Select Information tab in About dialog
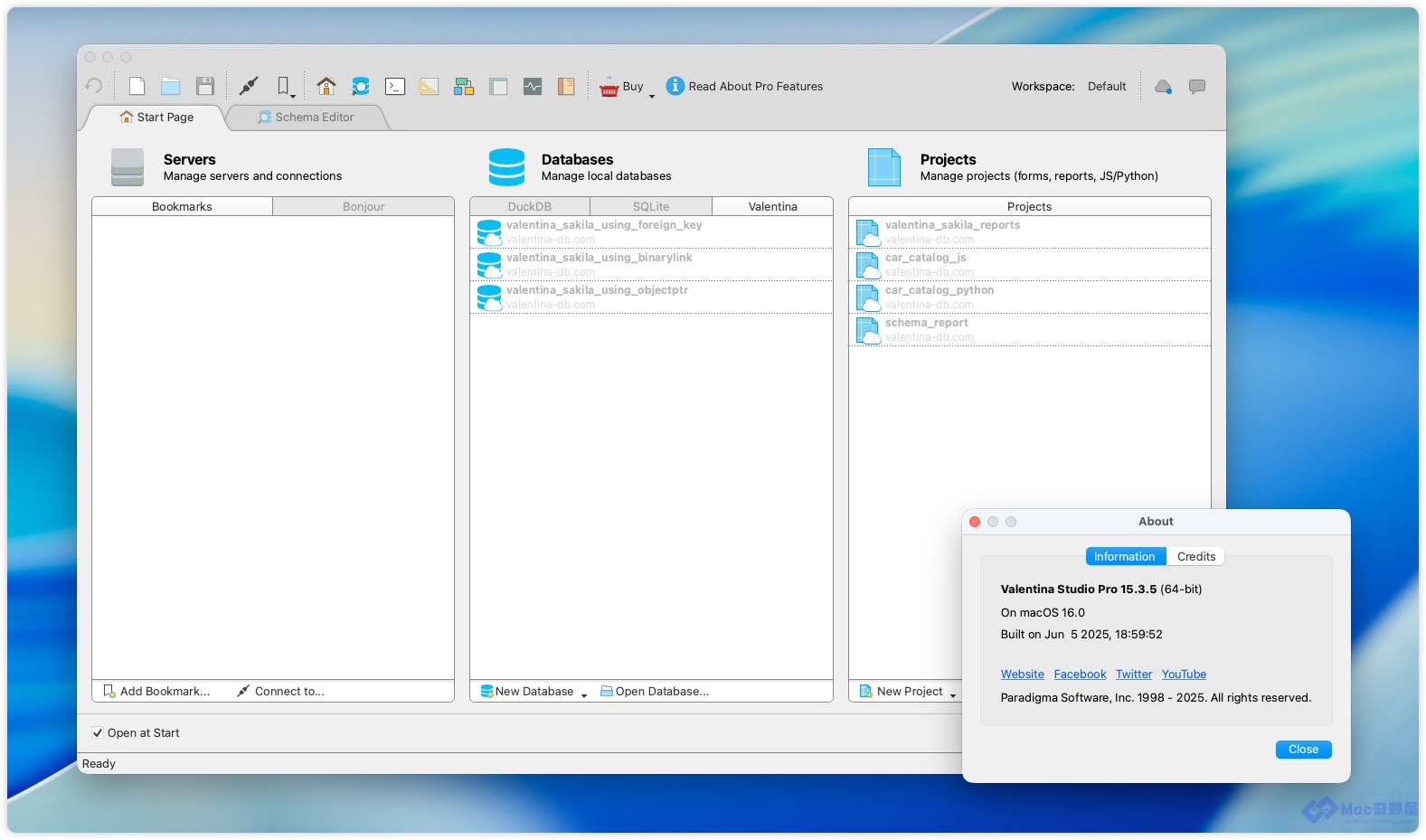 (1125, 556)
